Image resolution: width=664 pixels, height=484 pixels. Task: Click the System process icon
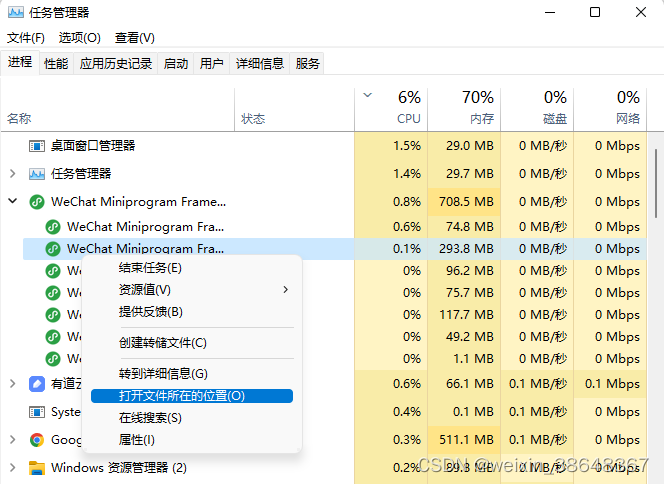[37, 412]
